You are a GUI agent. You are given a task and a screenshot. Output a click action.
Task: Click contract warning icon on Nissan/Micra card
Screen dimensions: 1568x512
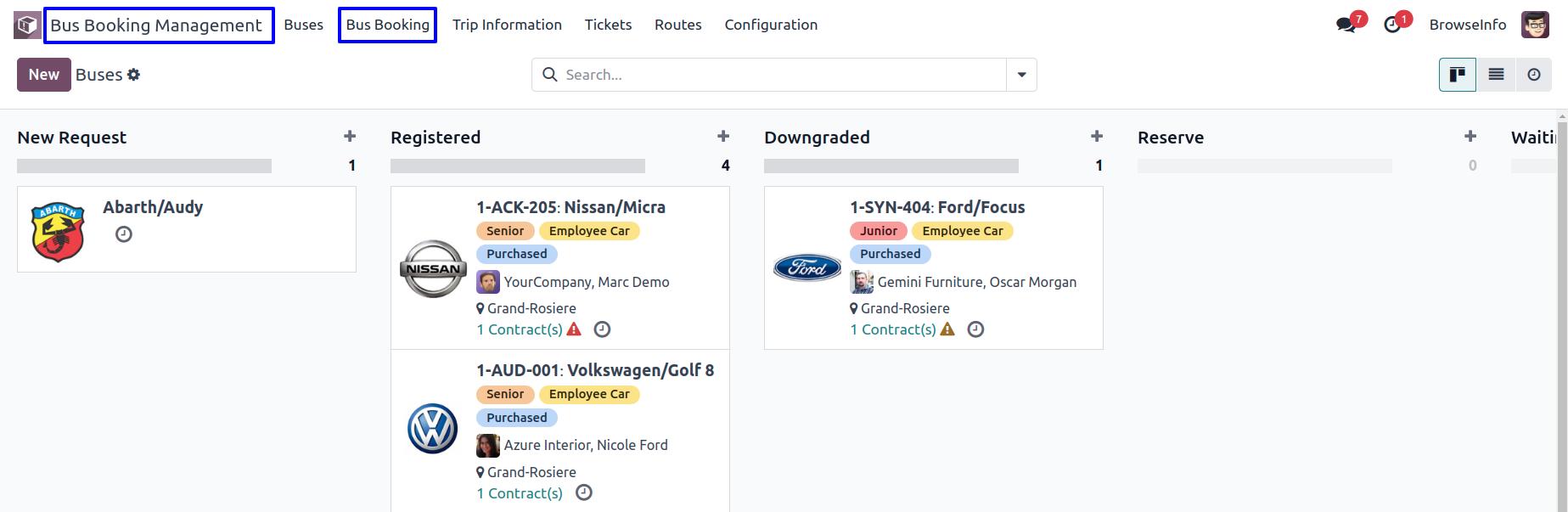[x=574, y=329]
